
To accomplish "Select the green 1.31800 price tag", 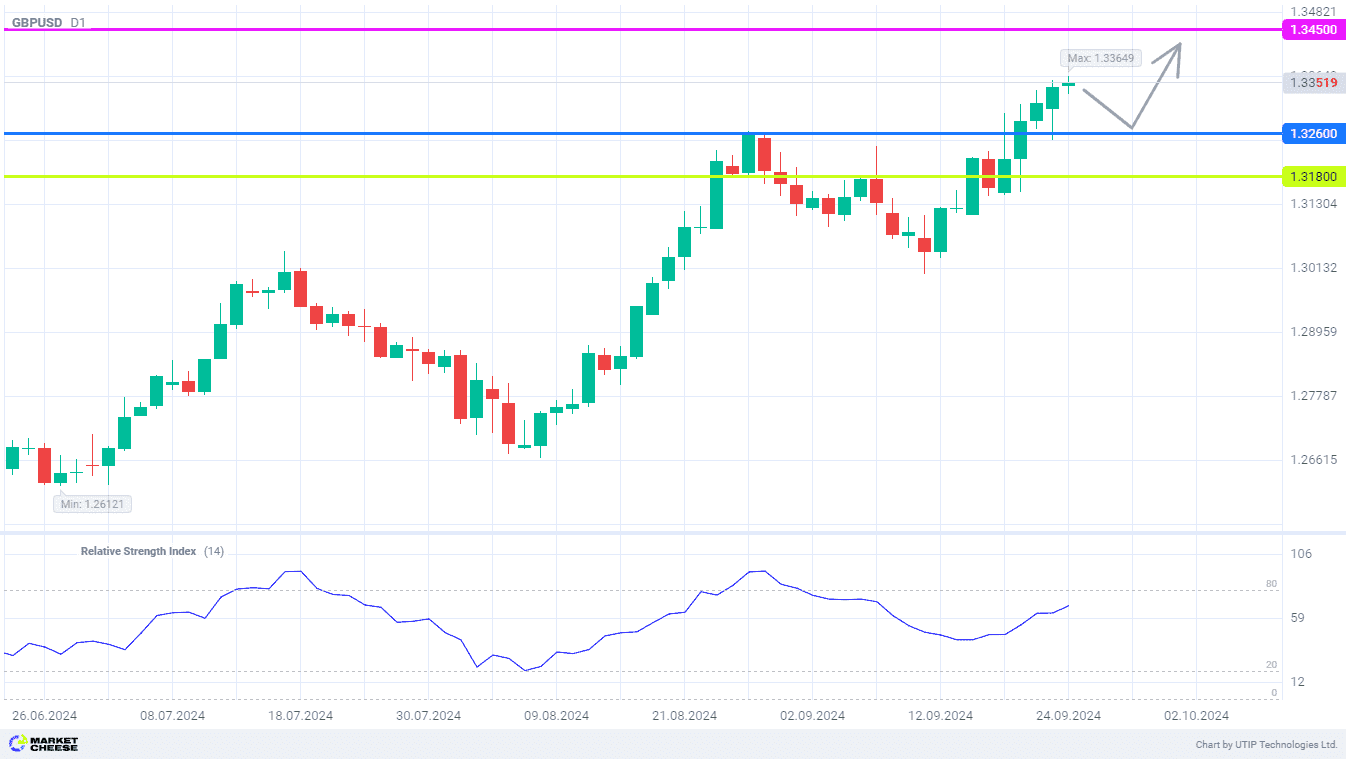I will (x=1313, y=176).
